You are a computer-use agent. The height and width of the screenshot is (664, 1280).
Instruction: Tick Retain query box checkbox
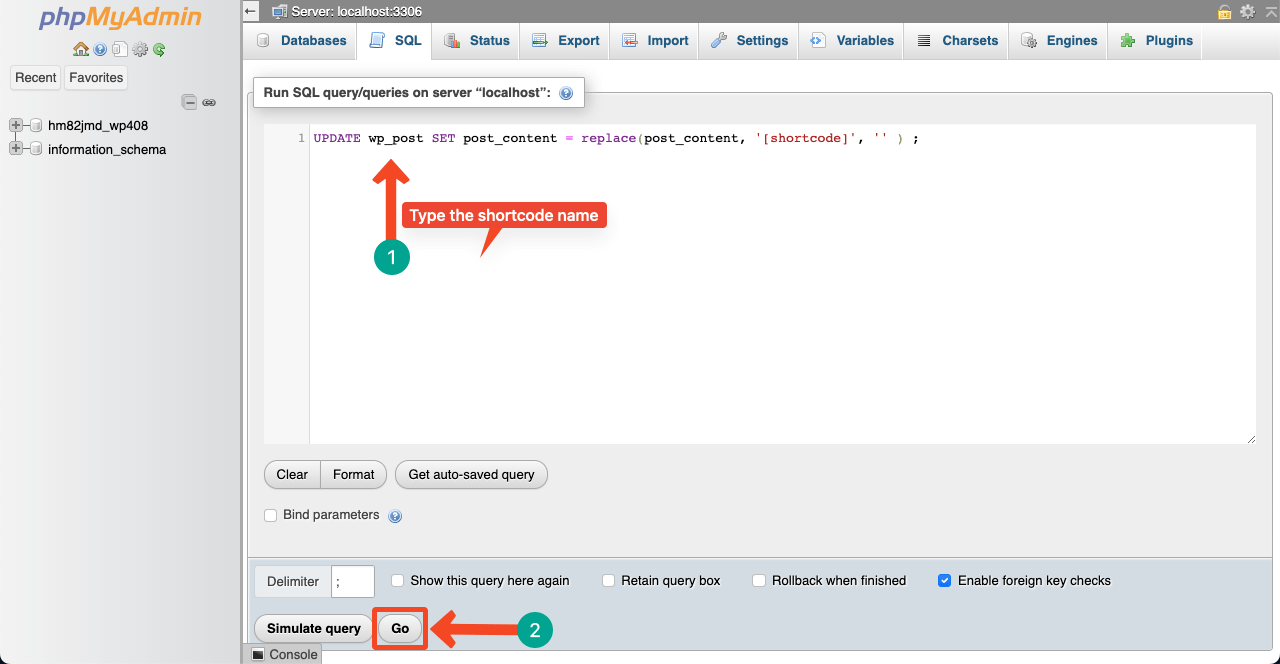(608, 580)
